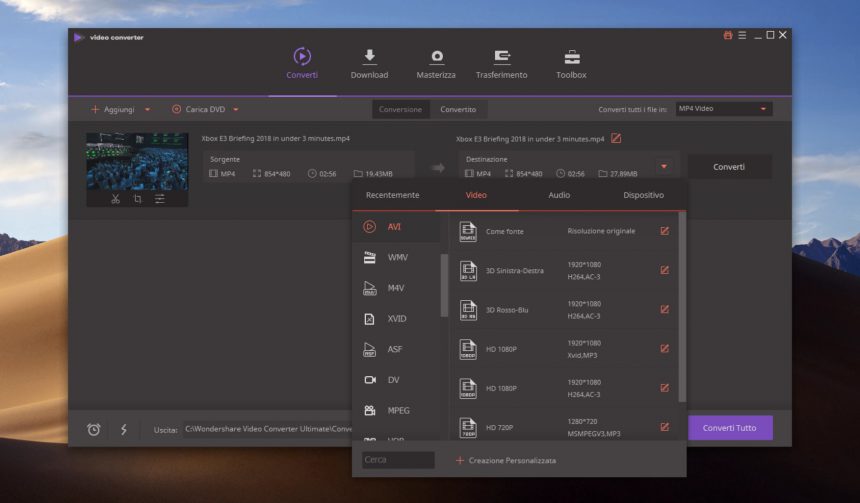Click the hamburger menu icon in title bar
This screenshot has height=503, width=860.
click(742, 35)
